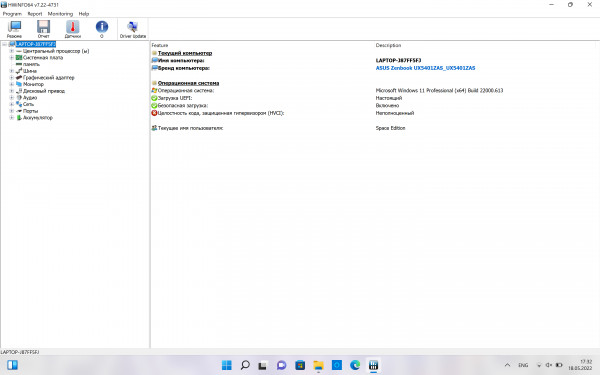
Task: Click the Имя компьютера row label
Action: (x=181, y=60)
